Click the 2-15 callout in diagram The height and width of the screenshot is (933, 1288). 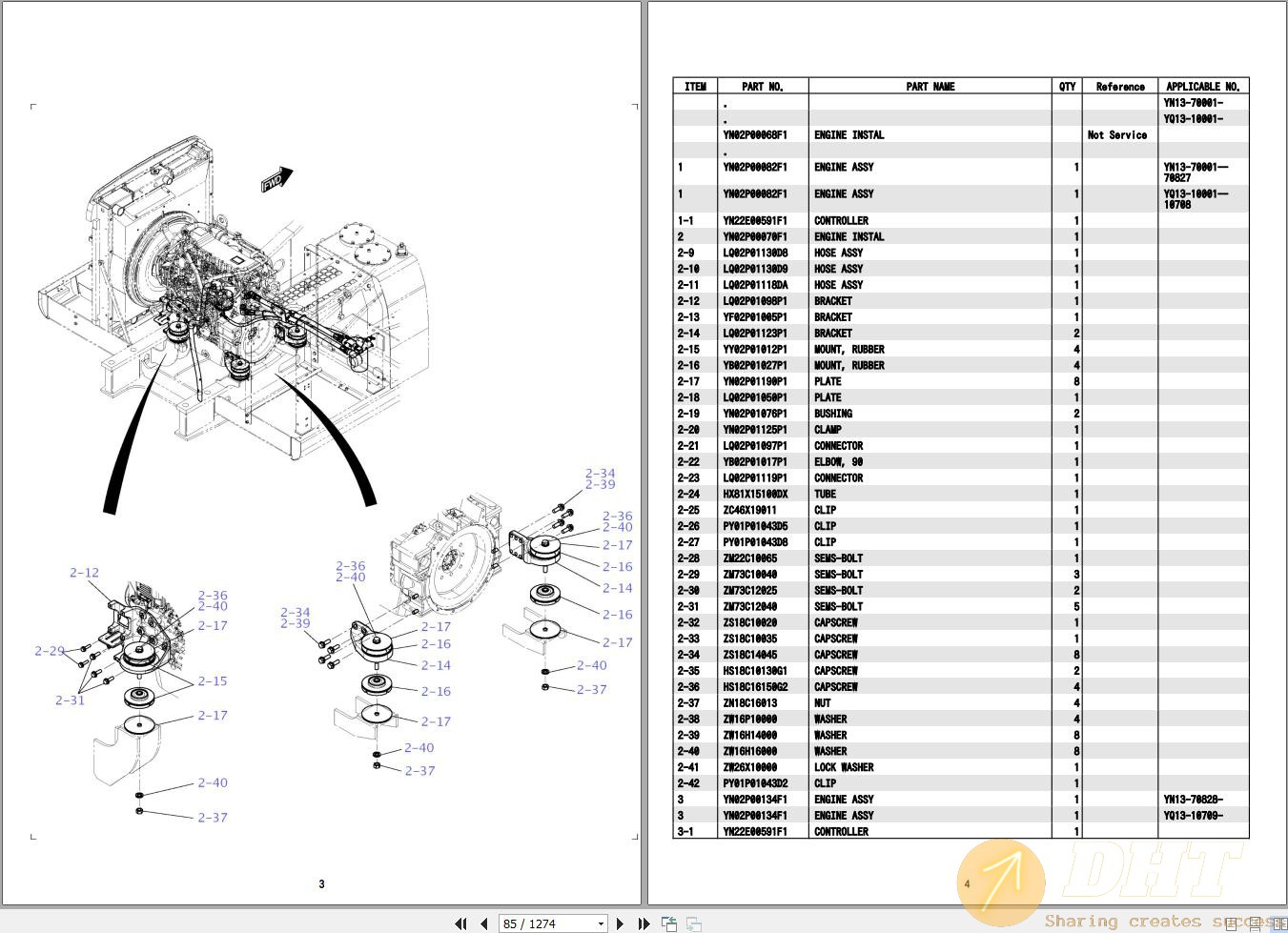pos(213,681)
